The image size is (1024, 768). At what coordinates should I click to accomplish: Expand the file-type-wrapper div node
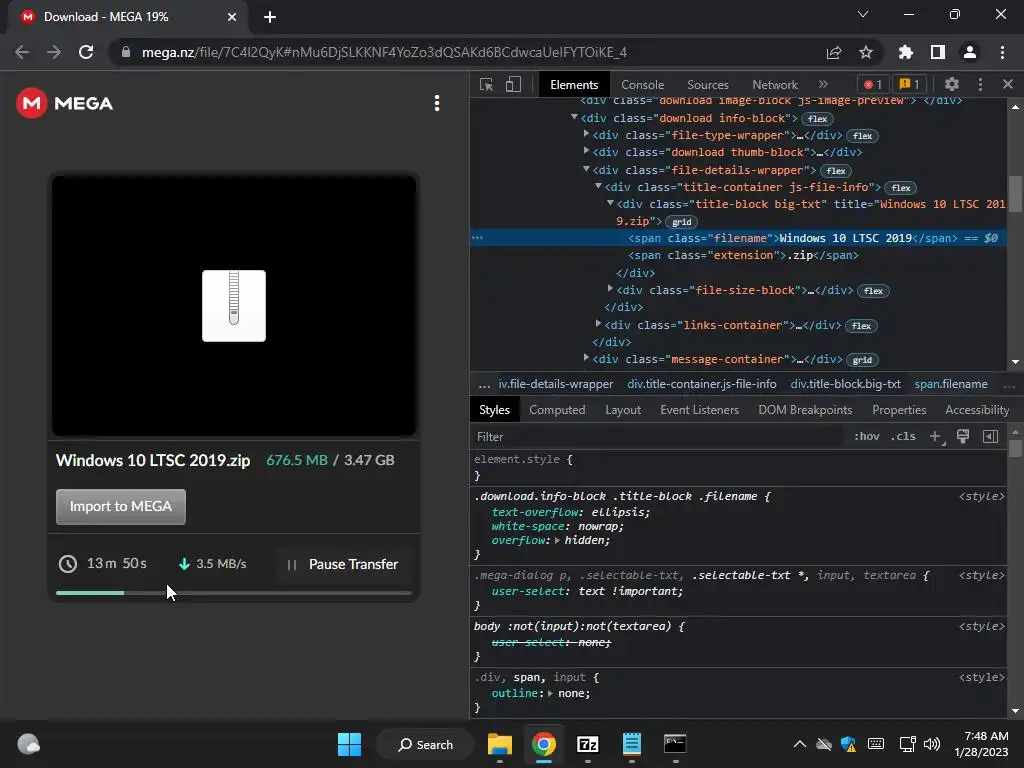point(586,135)
